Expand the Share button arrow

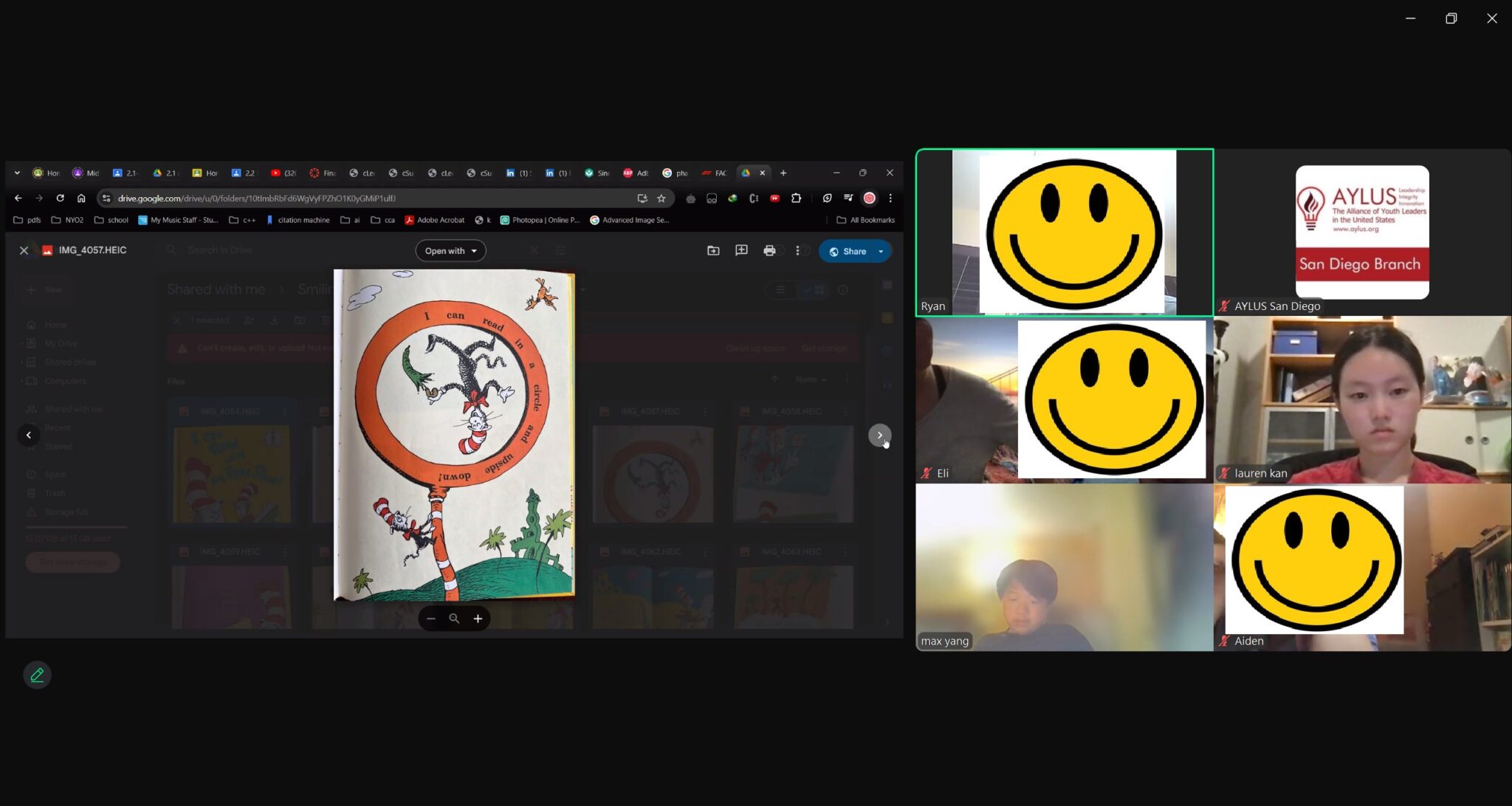(x=881, y=251)
